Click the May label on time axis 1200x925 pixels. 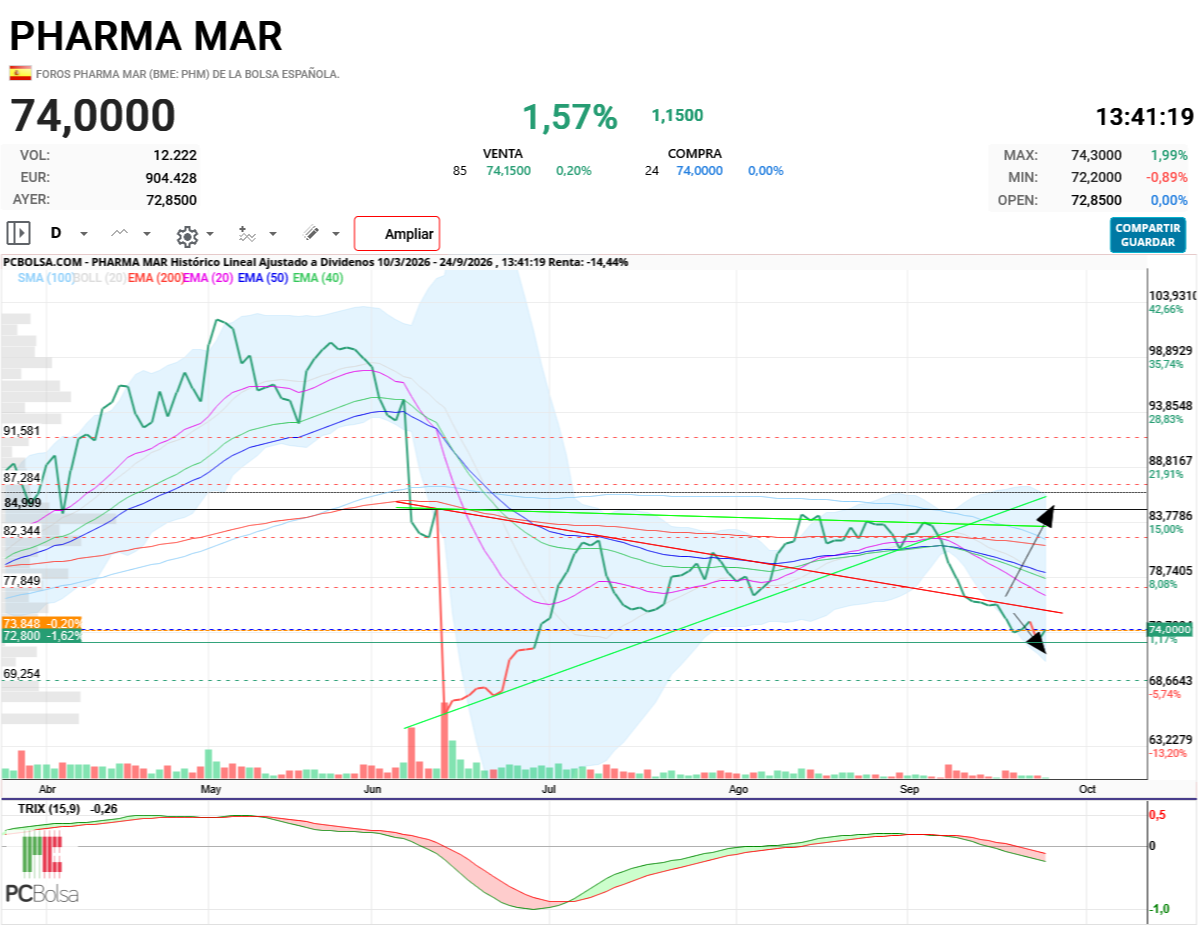click(210, 789)
